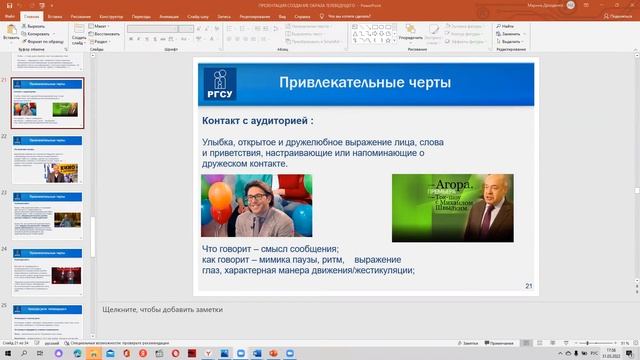
Task: Click the slide title 'Привлекательные черты'
Action: coord(365,82)
